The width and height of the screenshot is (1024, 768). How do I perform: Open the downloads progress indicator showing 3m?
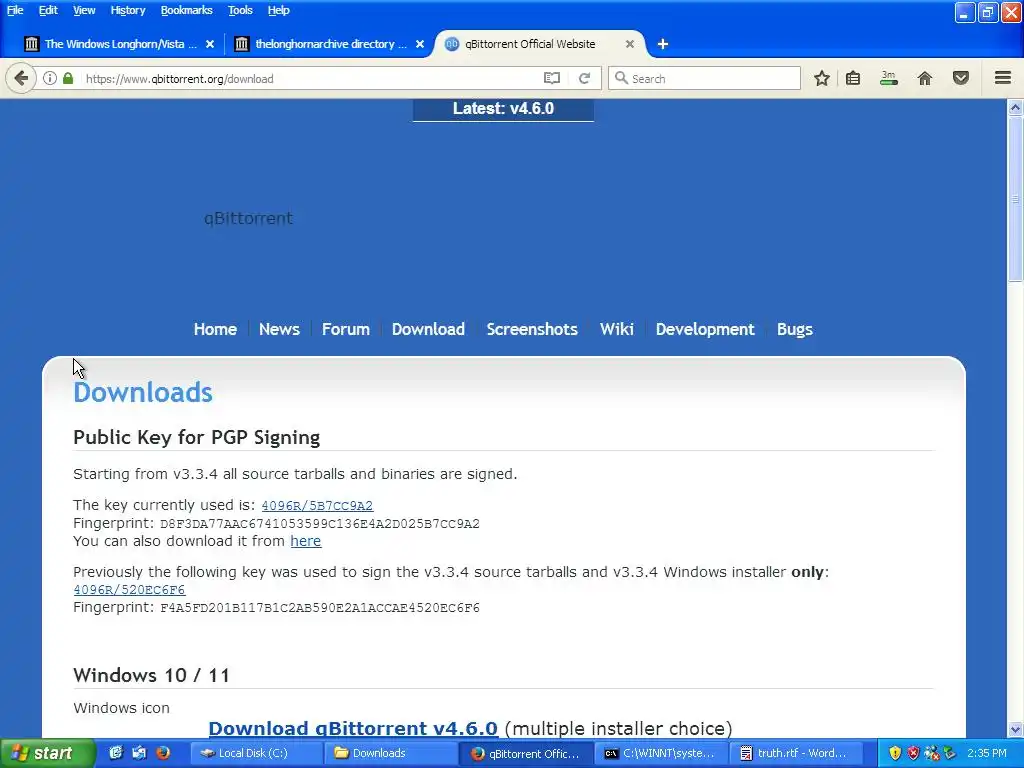click(x=888, y=78)
